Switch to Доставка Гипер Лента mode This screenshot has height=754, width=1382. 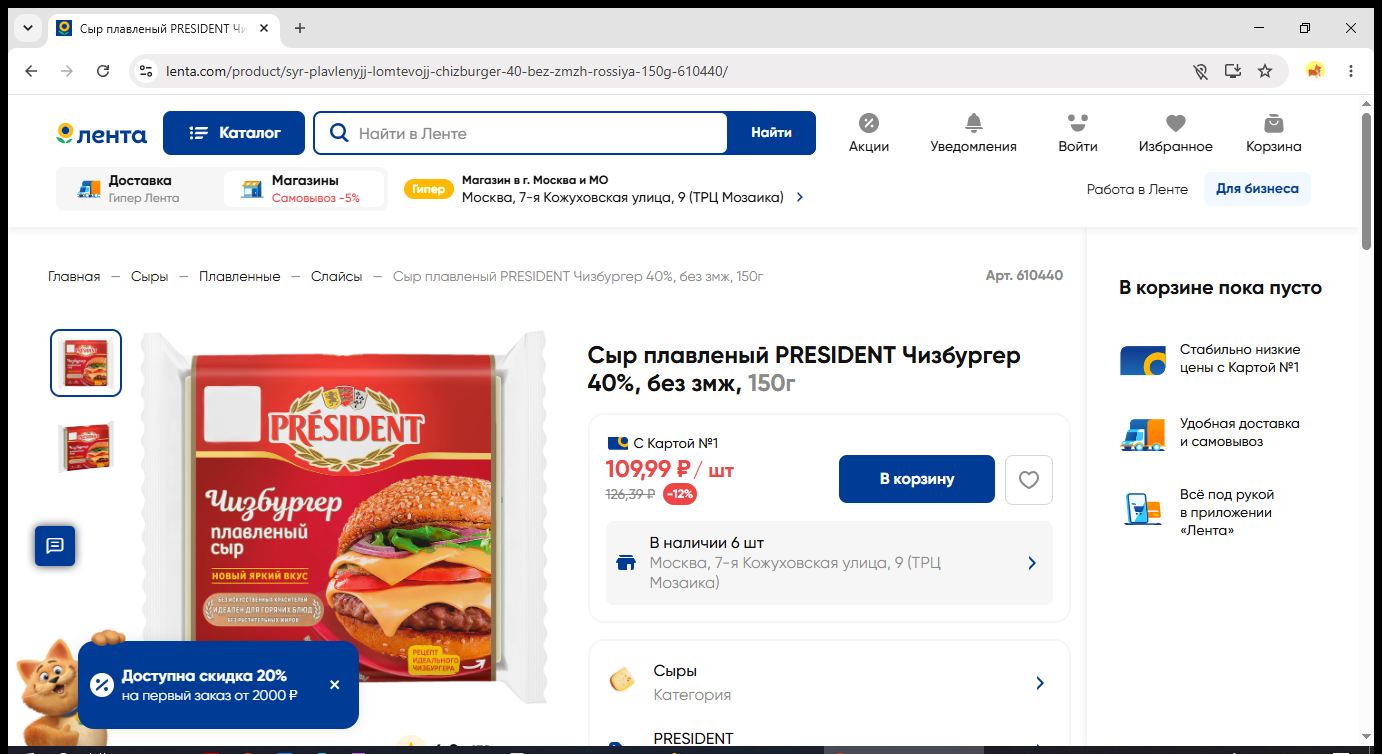point(139,189)
